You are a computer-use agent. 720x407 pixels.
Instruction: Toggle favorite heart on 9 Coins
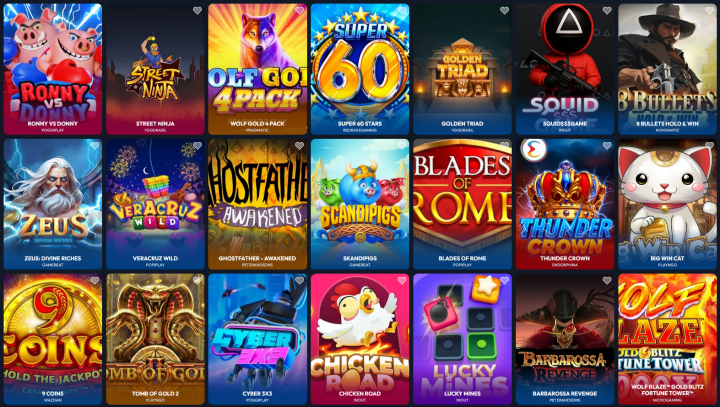pos(95,280)
